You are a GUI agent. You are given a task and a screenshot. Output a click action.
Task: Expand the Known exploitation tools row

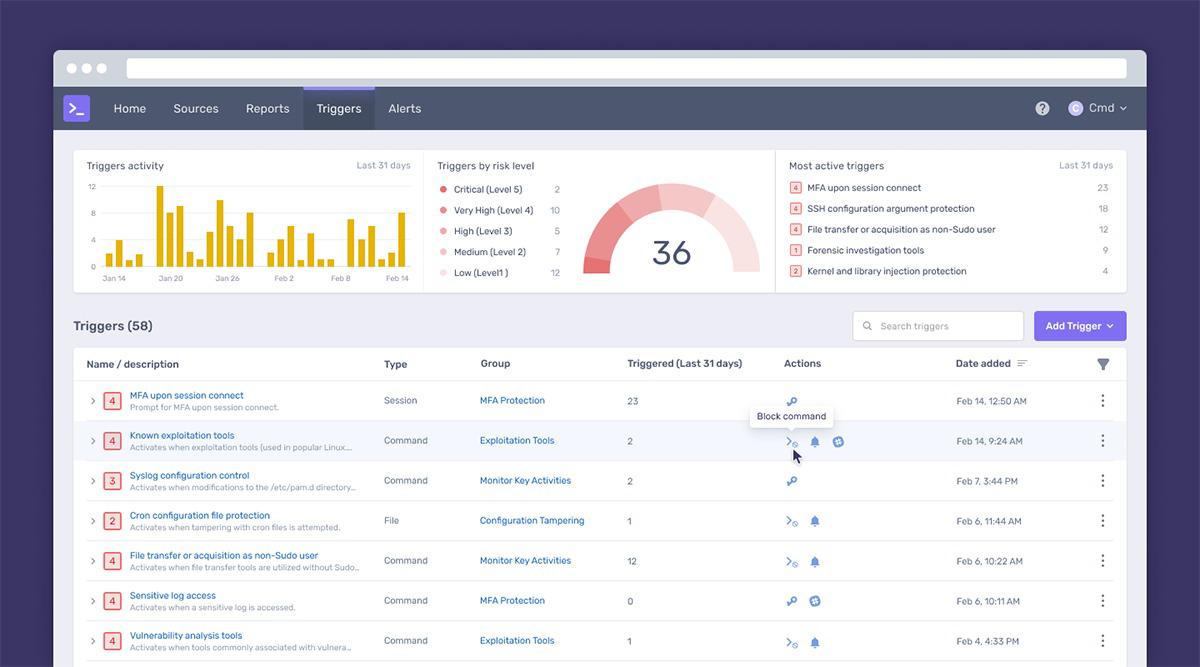point(93,441)
